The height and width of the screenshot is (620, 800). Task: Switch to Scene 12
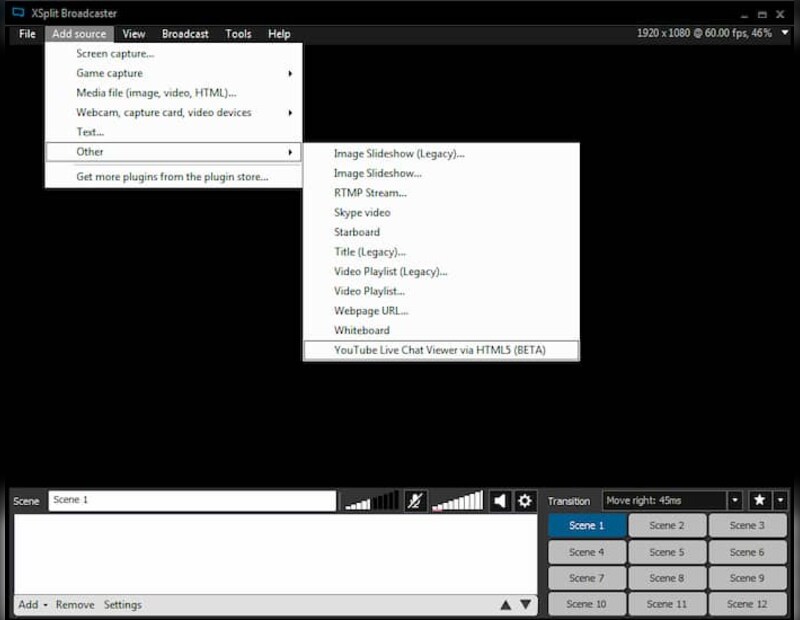tap(747, 604)
